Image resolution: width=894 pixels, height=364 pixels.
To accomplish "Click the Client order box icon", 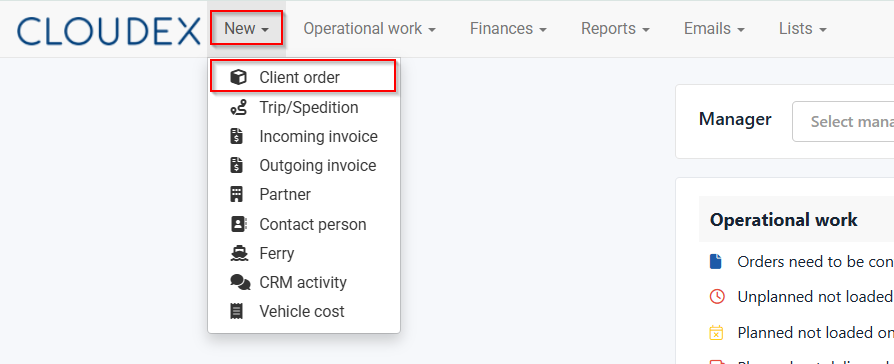I will click(238, 77).
